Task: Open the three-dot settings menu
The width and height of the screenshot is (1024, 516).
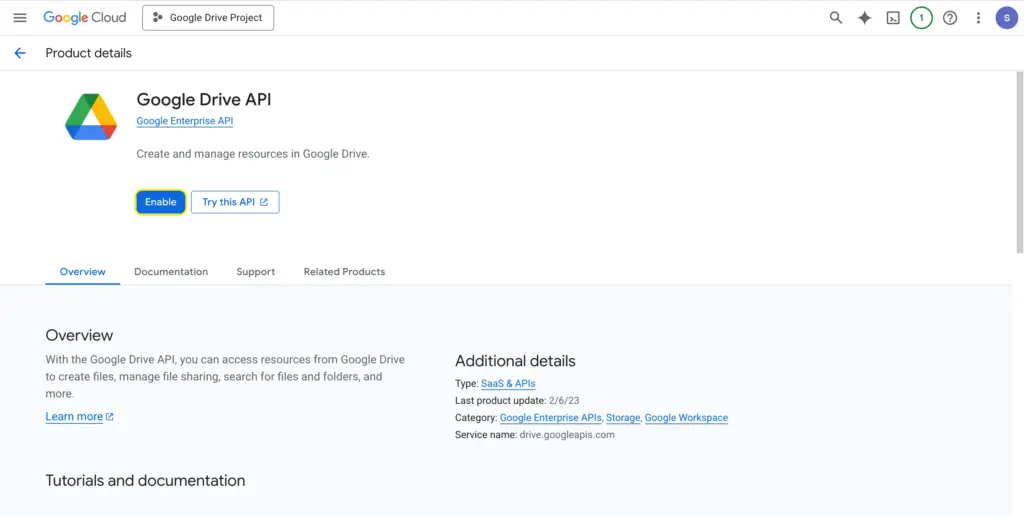Action: click(x=978, y=18)
